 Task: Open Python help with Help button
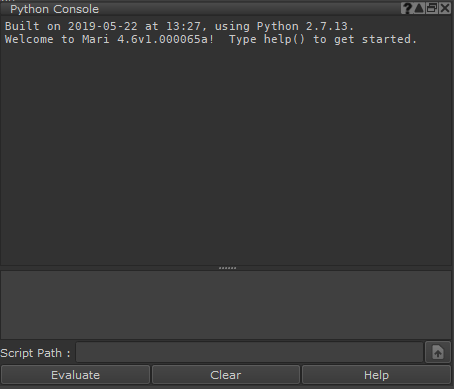tap(376, 375)
